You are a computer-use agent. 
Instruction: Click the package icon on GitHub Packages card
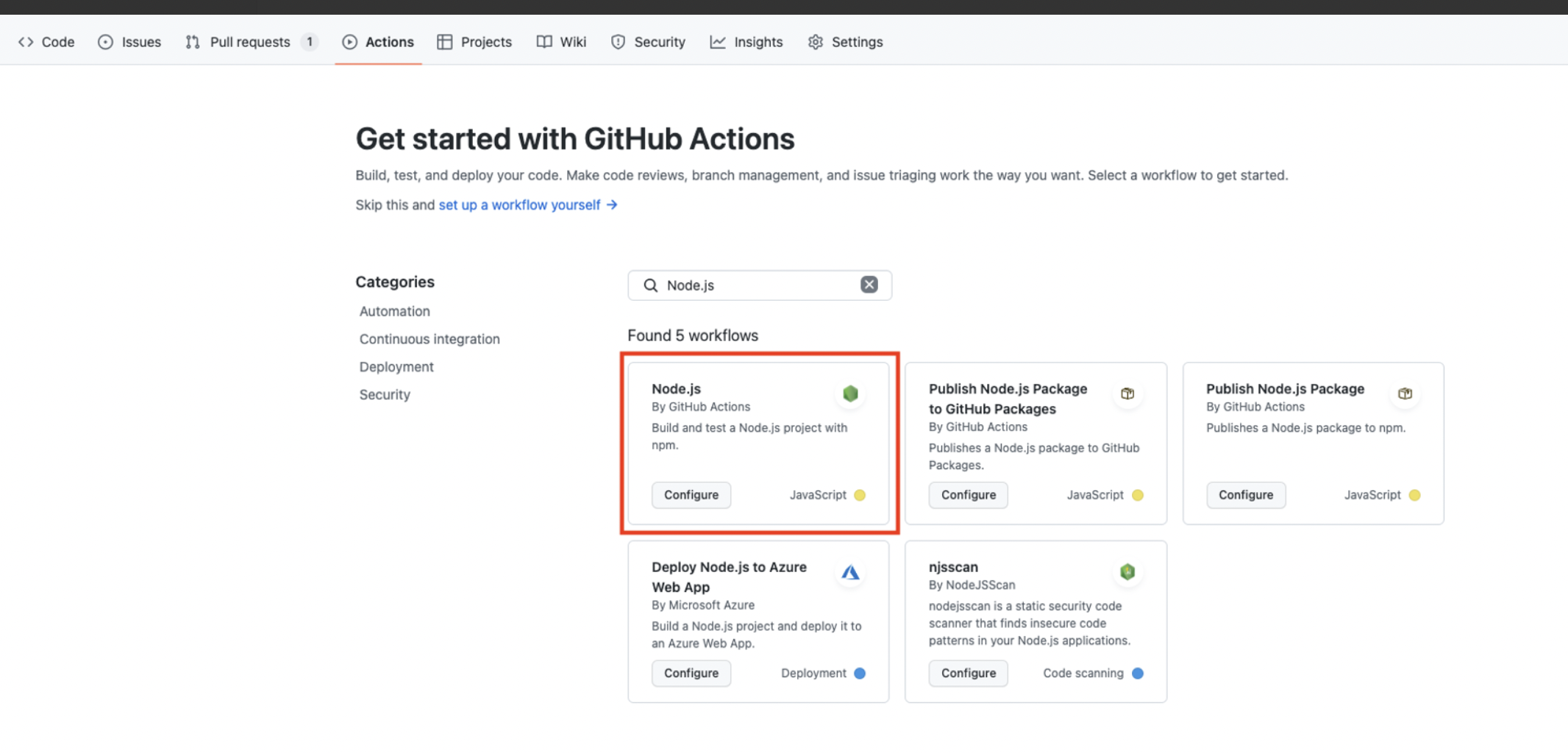pyautogui.click(x=1127, y=393)
